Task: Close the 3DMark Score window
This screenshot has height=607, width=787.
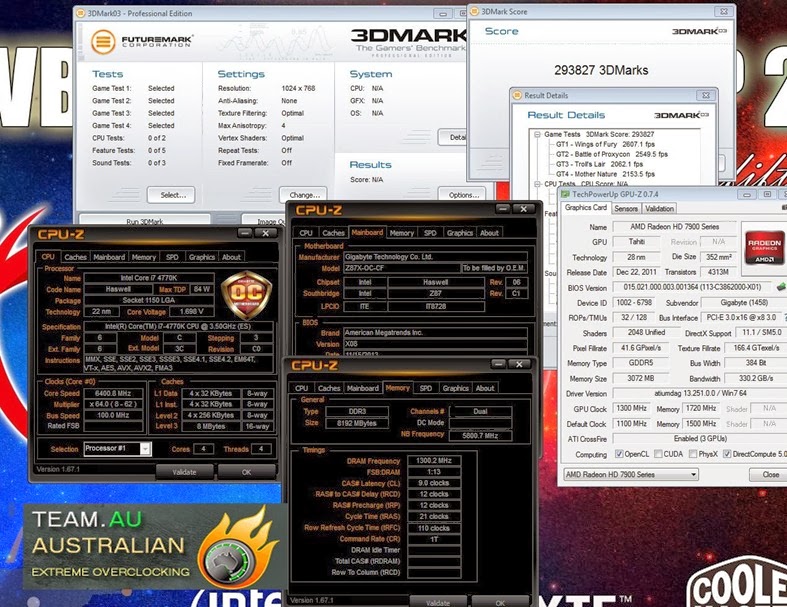Action: coord(724,12)
